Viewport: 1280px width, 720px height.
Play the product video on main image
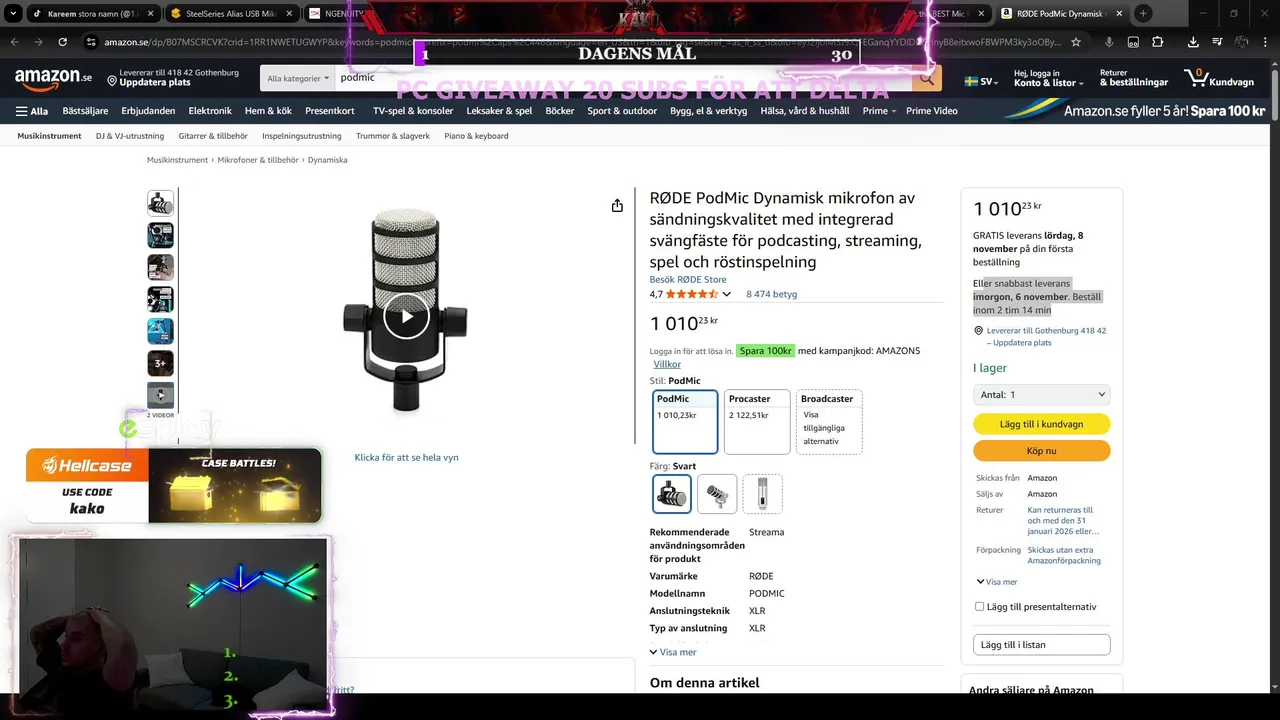[x=406, y=317]
